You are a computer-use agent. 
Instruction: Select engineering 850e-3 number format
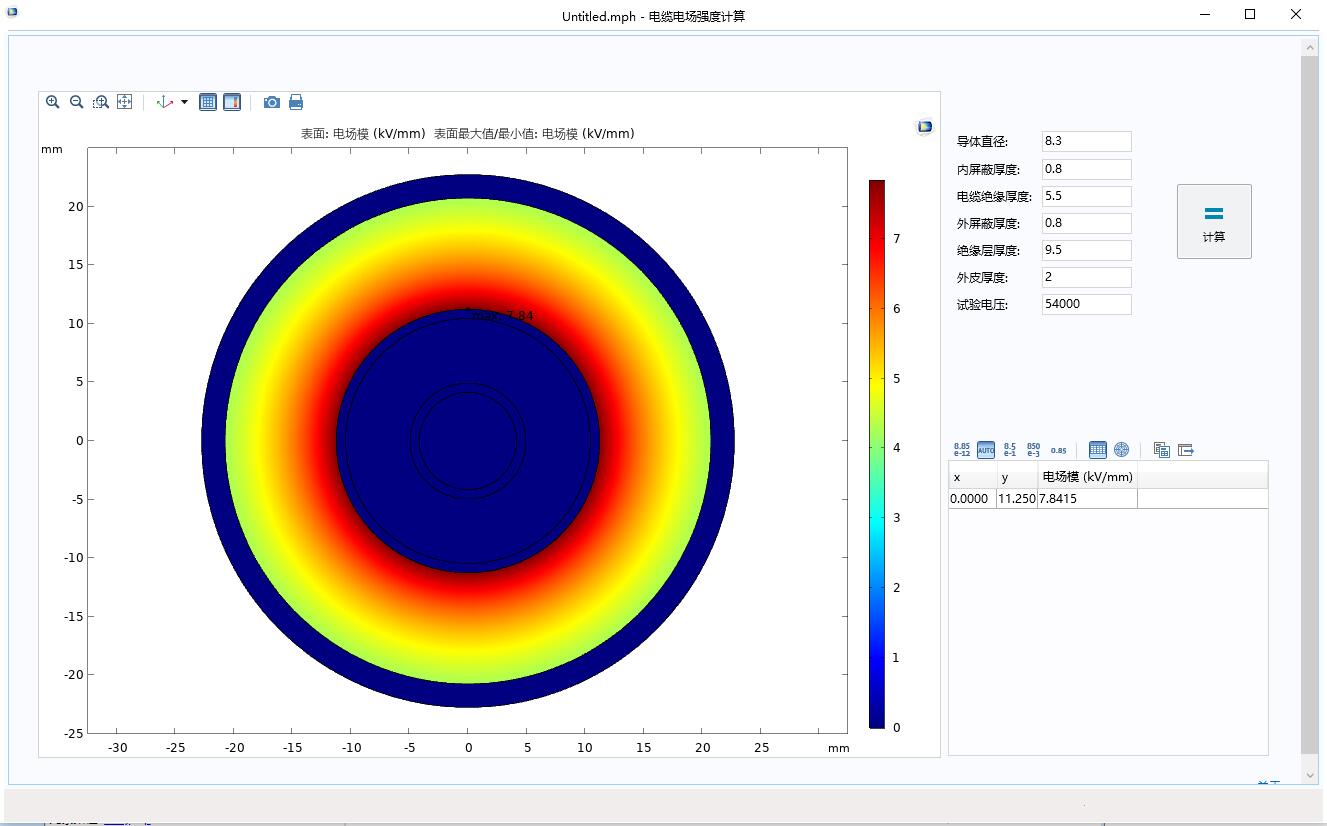pos(1033,450)
